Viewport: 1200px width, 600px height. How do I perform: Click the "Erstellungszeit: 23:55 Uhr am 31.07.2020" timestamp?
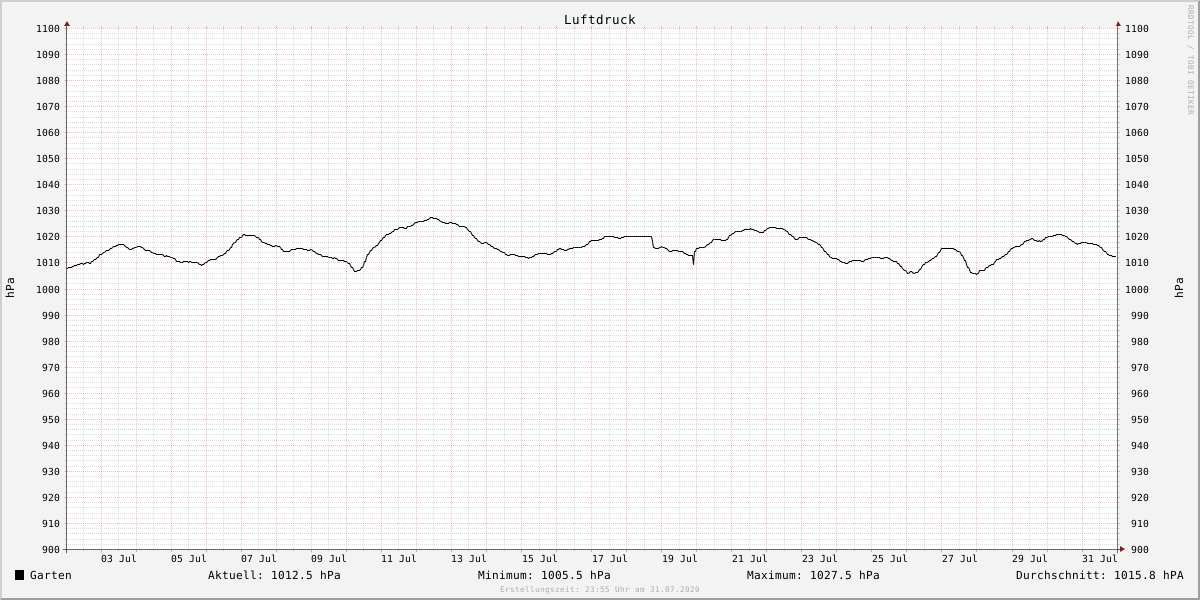tap(600, 590)
